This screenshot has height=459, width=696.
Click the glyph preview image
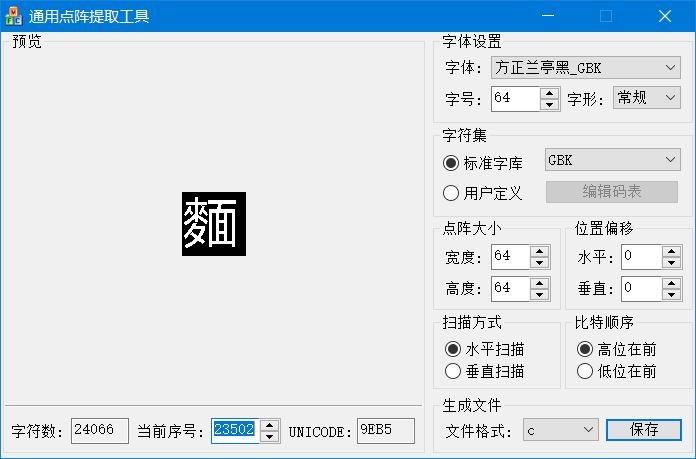point(214,224)
